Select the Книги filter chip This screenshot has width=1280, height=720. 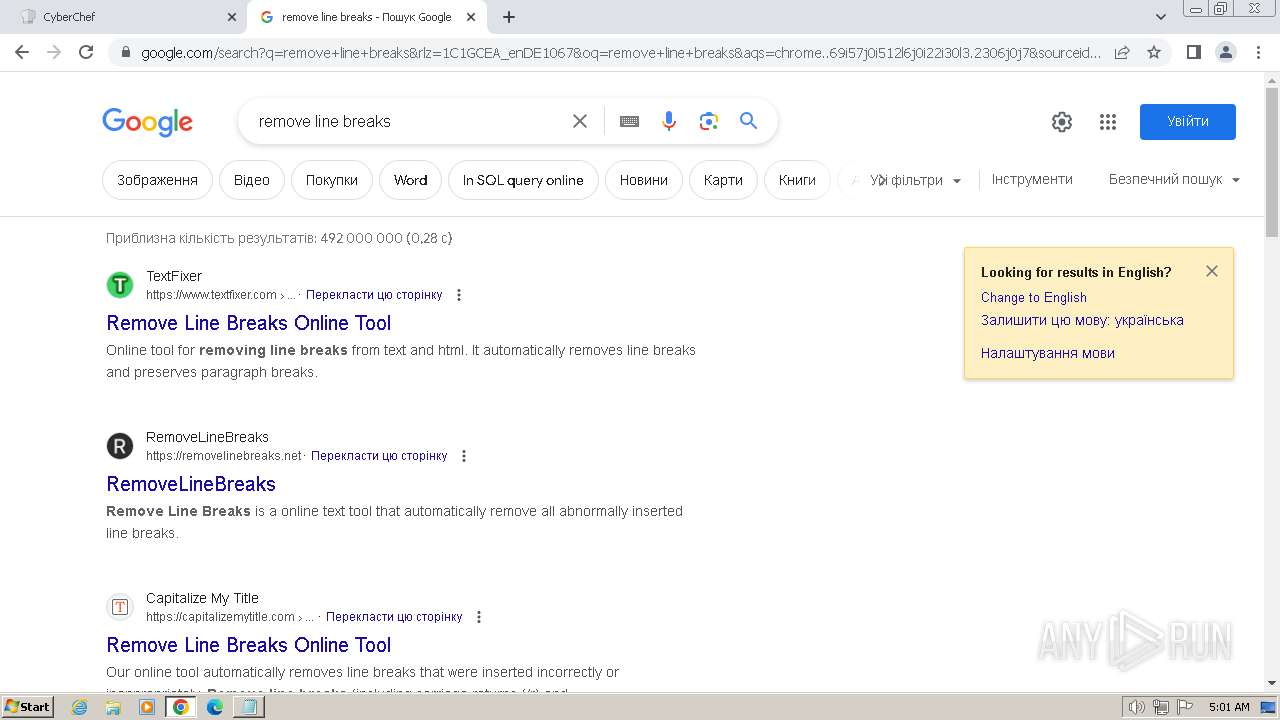(797, 180)
